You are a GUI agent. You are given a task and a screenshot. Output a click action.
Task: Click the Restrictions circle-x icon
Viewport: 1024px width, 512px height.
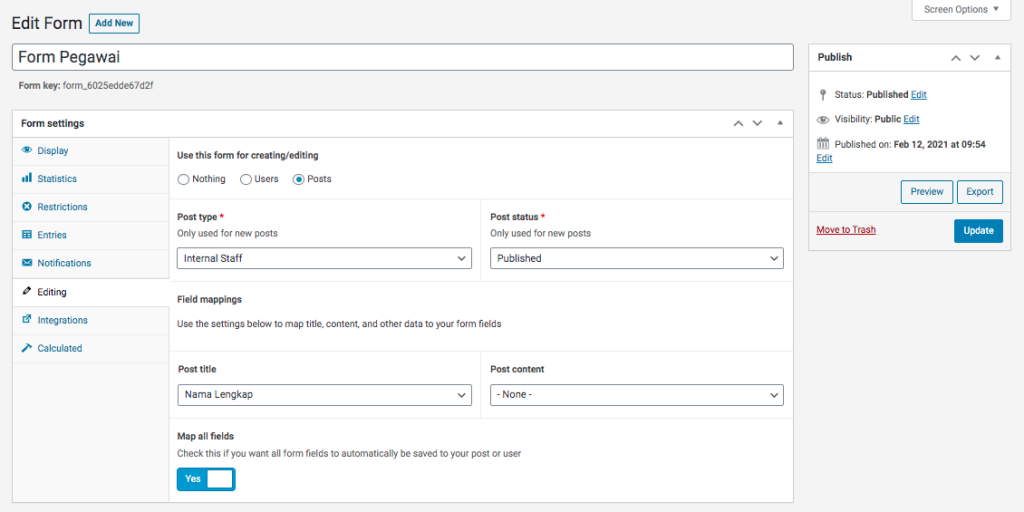click(27, 207)
